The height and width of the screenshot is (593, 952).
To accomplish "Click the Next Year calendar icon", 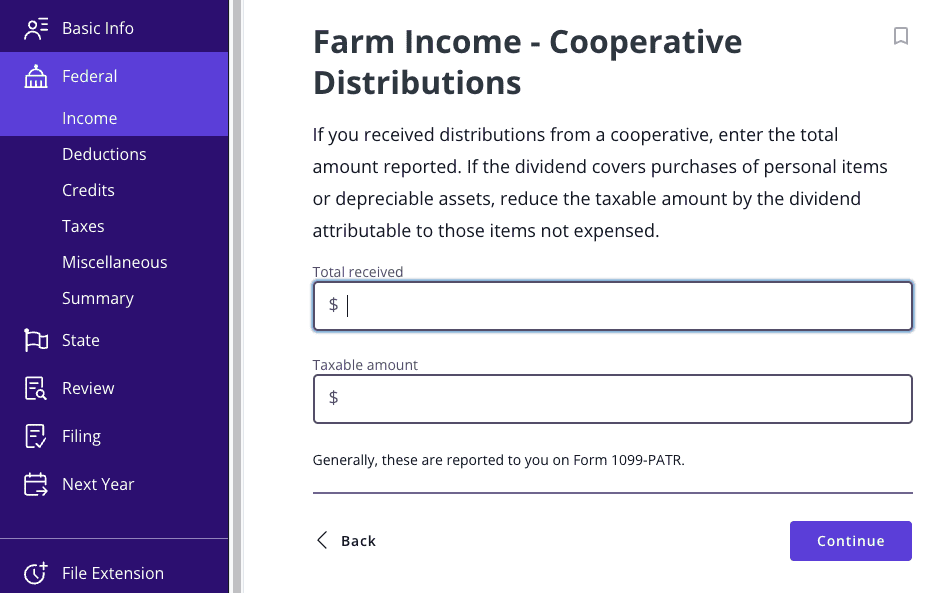I will [35, 484].
